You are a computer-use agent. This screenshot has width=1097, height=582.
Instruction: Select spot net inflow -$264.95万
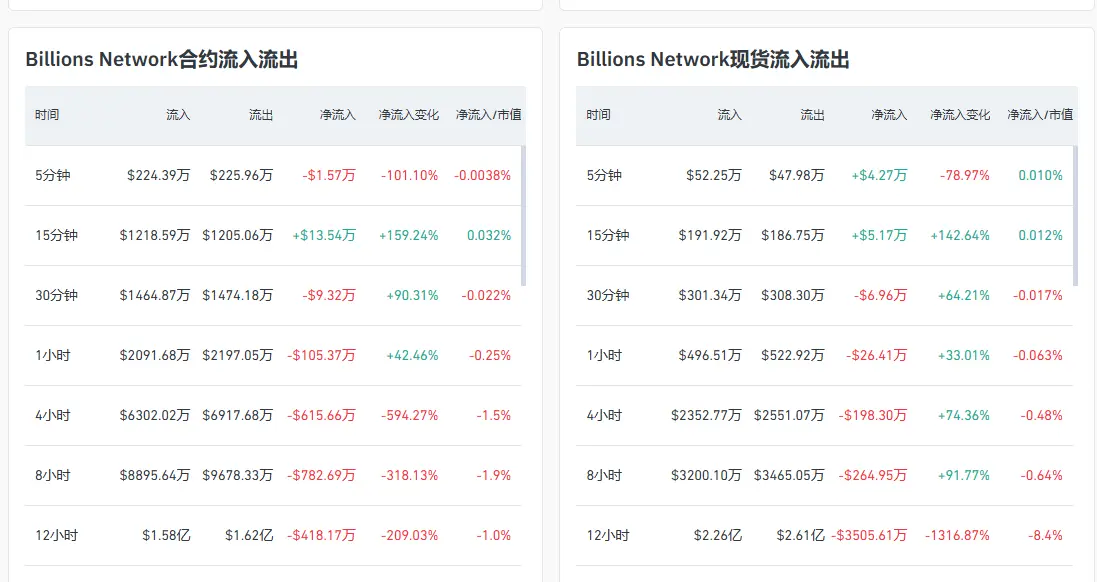click(873, 476)
